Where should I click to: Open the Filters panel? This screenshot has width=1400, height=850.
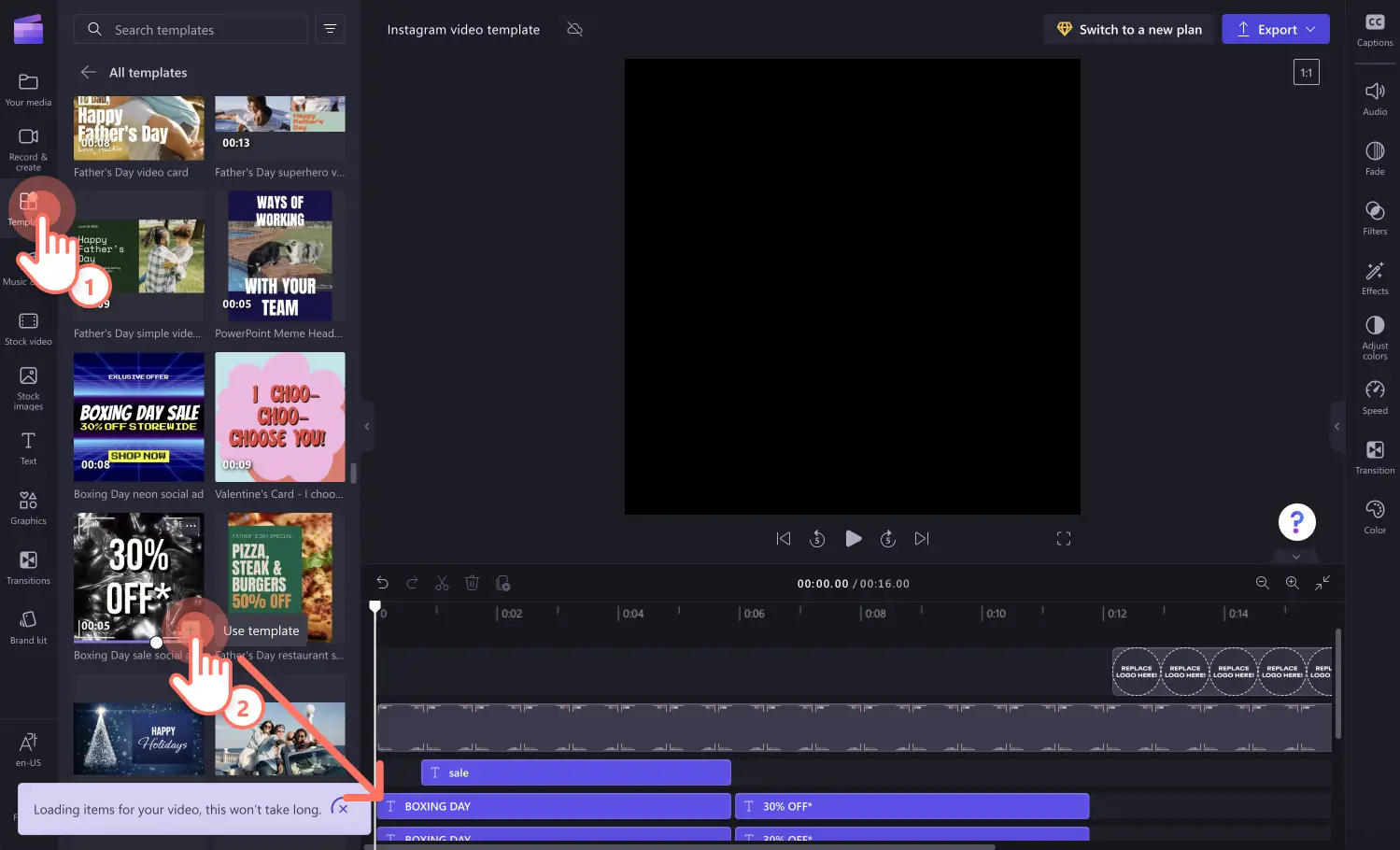tap(1375, 218)
